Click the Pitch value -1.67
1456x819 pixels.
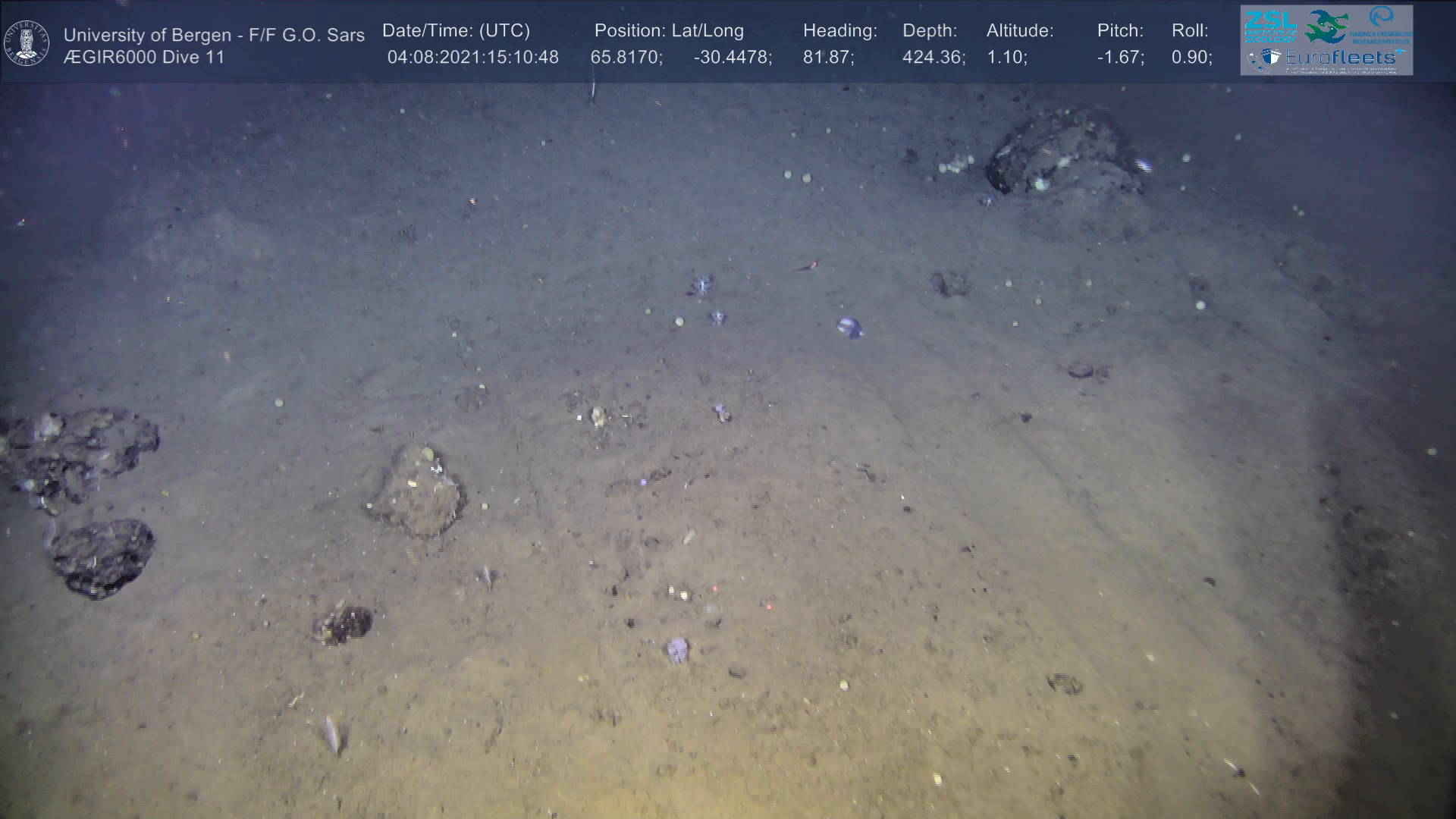pyautogui.click(x=1120, y=58)
